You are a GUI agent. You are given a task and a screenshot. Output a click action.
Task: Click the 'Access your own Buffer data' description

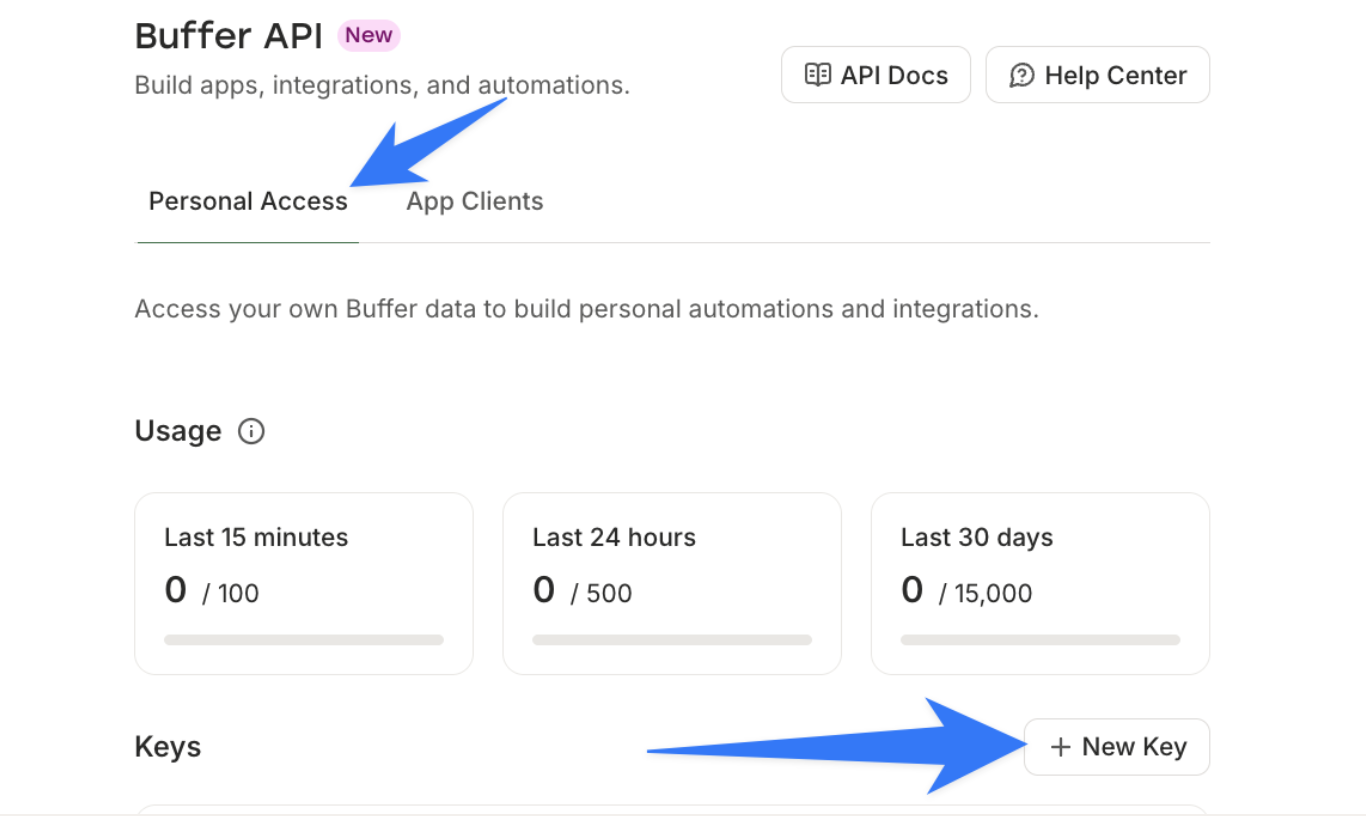tap(587, 309)
